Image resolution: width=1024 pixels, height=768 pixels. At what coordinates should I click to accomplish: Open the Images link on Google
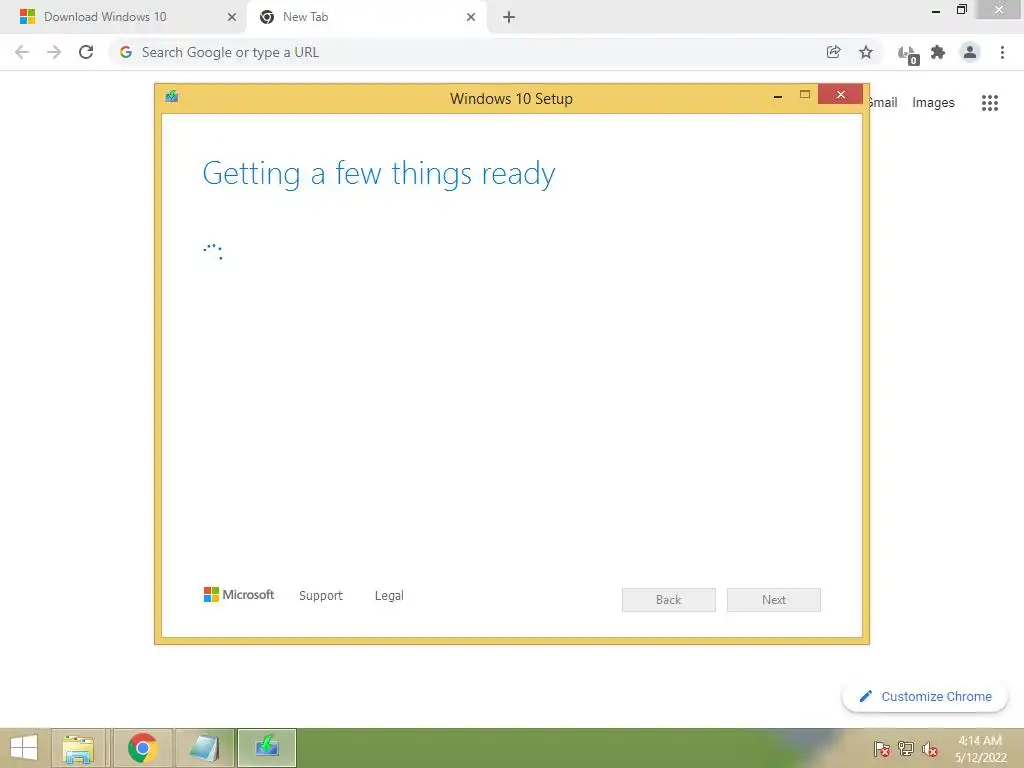pyautogui.click(x=933, y=103)
